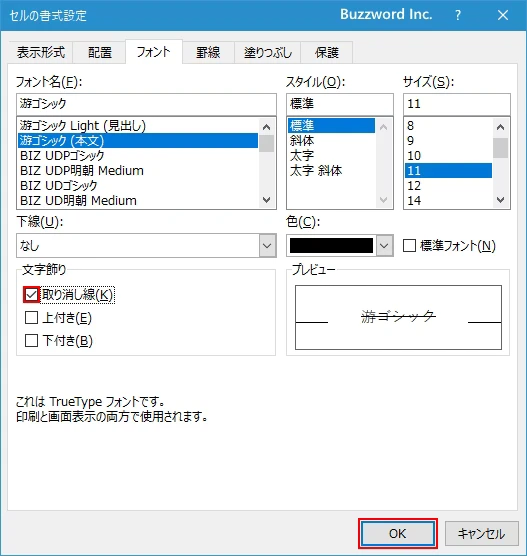Screen dimensions: 527x556
Task: Choose font size 14
Action: [x=448, y=200]
